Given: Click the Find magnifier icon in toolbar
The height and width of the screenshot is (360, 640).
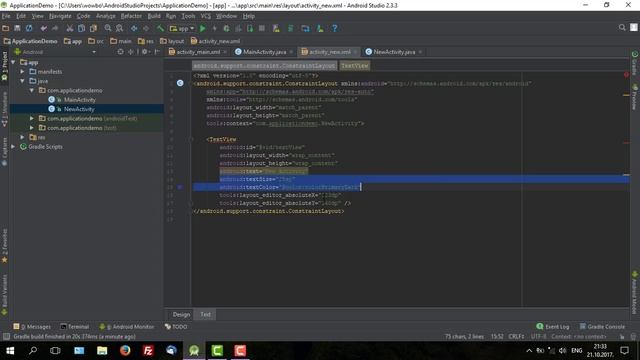Looking at the screenshot, I should (108, 28).
